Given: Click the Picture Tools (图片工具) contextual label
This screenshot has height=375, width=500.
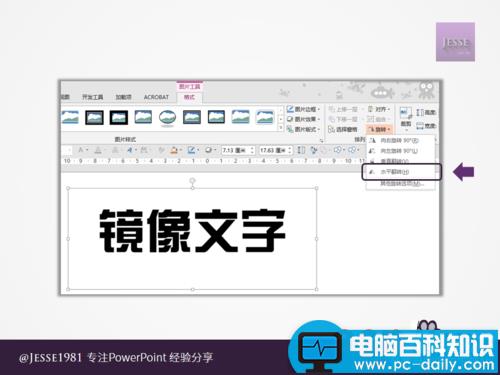Looking at the screenshot, I should point(190,86).
